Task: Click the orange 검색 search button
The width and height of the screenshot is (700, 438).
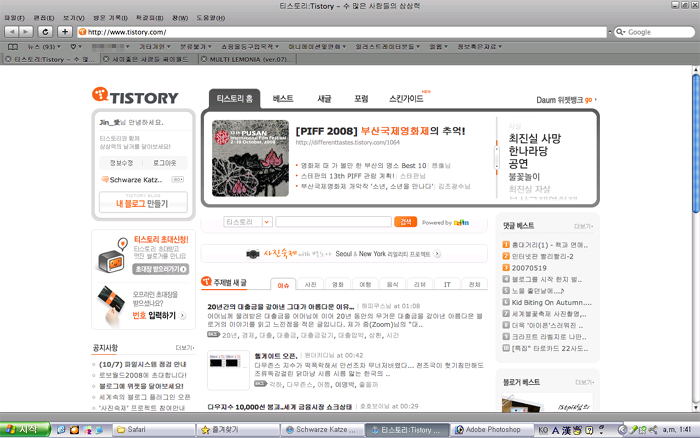Action: tap(405, 222)
